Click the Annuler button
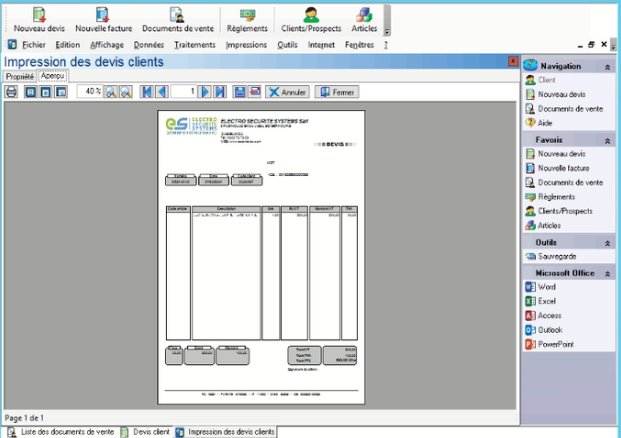 pos(287,92)
